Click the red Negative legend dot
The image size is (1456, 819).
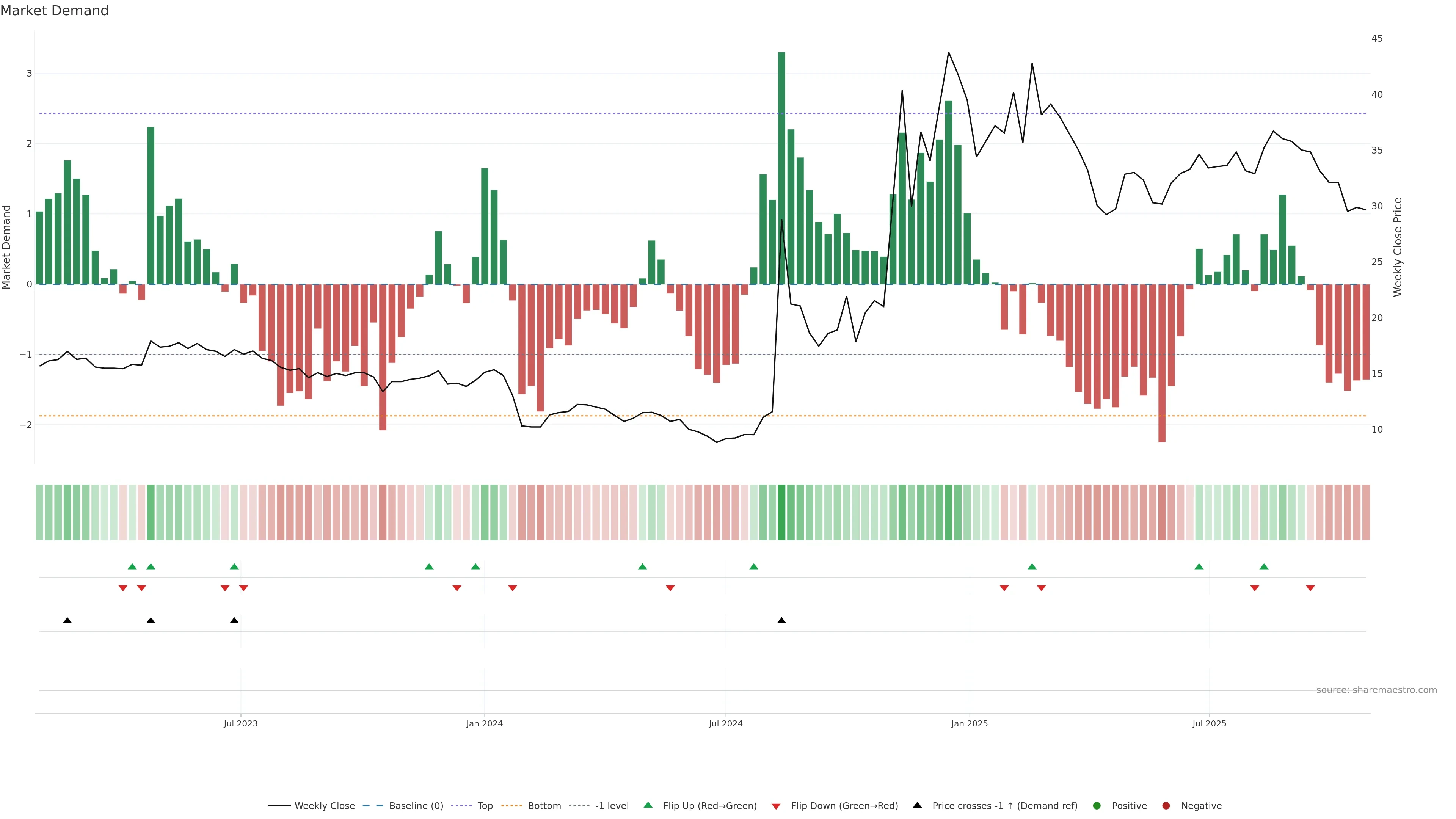pyautogui.click(x=1166, y=805)
